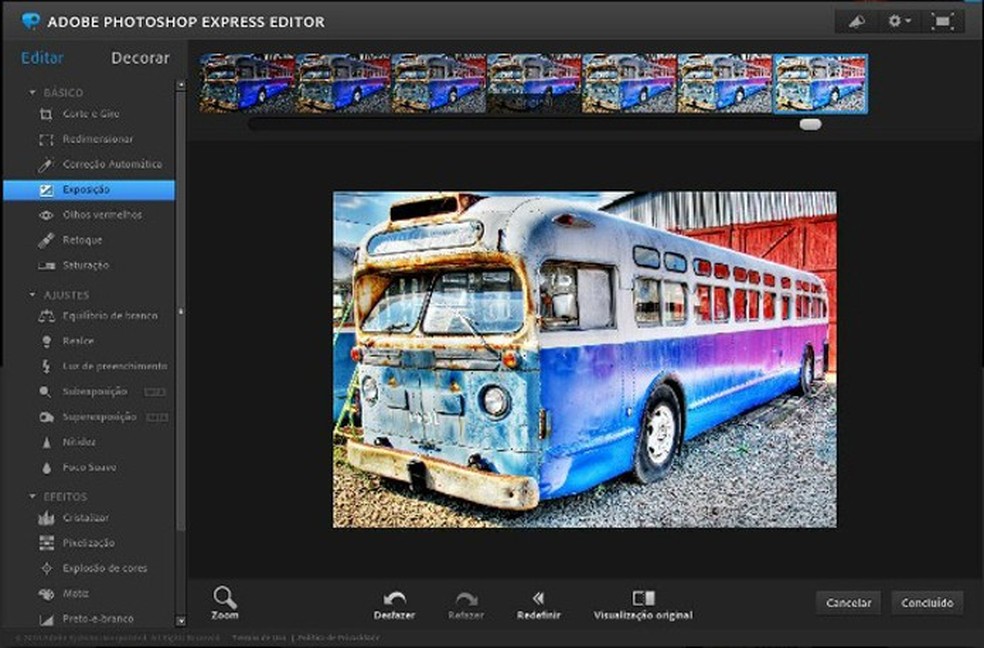Switch to the Editar tab
984x648 pixels.
(42, 58)
